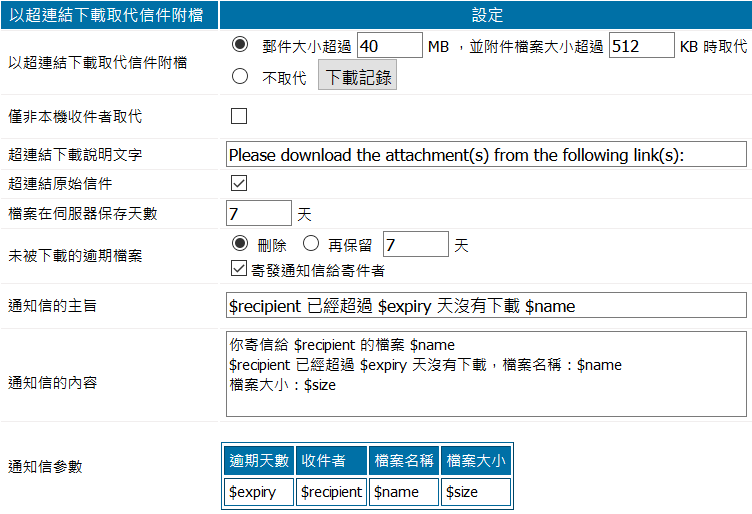
Task: Click the 下載記錄 button
Action: click(x=357, y=76)
